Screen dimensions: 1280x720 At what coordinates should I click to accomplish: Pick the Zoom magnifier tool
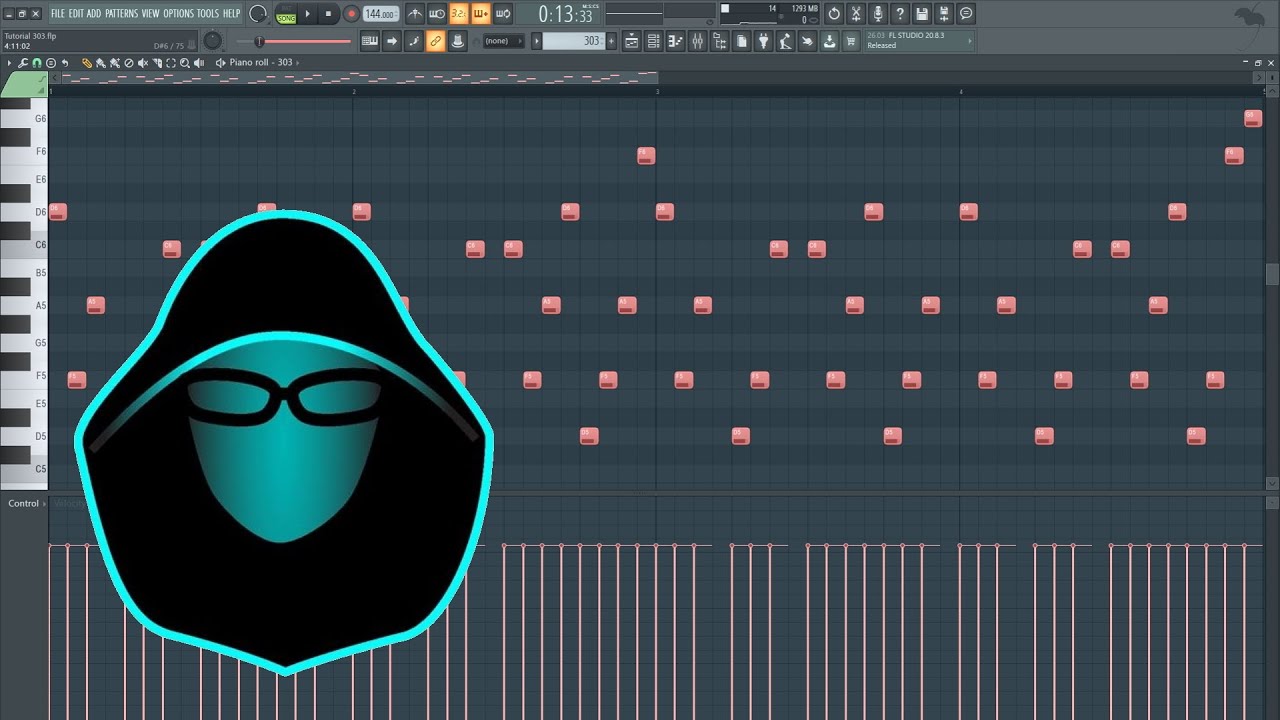point(185,63)
